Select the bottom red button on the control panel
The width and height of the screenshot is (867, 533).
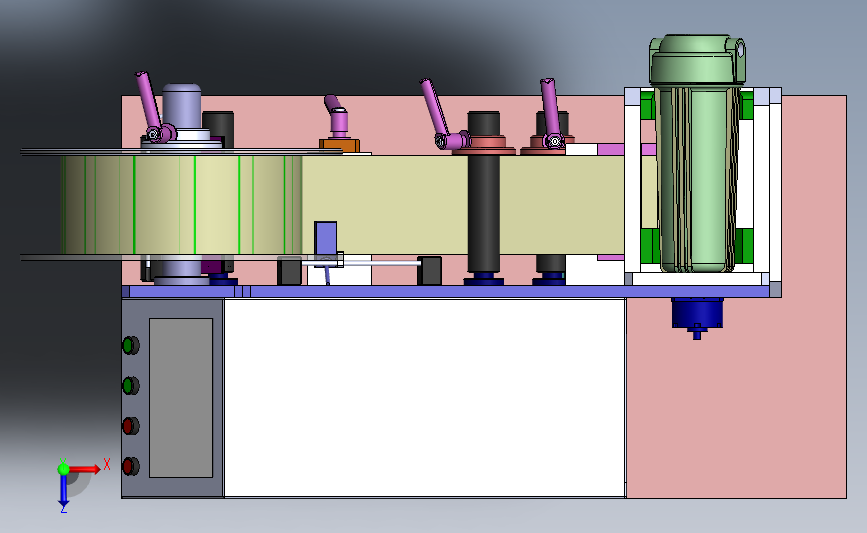pos(130,466)
